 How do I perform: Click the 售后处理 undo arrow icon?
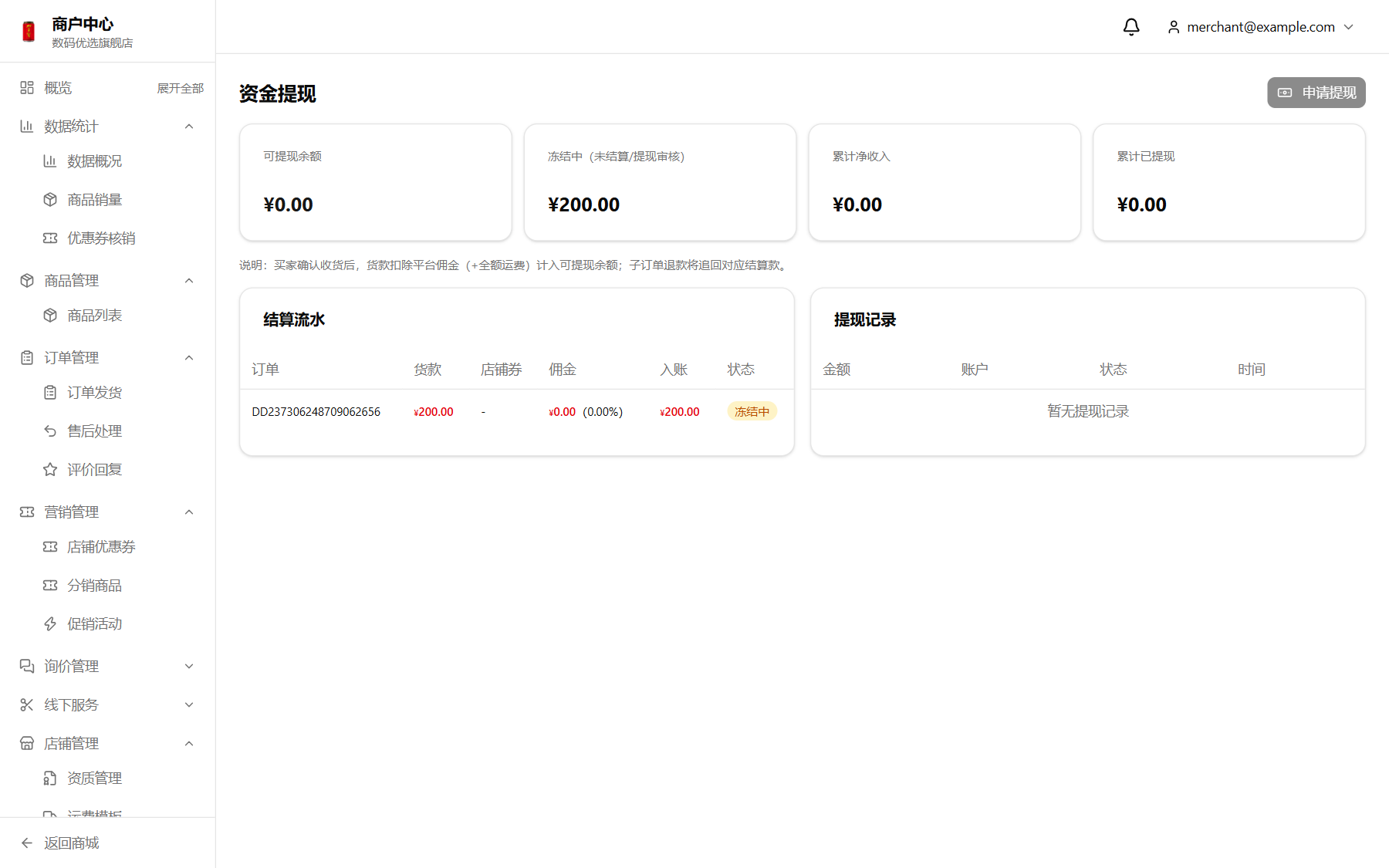(x=50, y=431)
